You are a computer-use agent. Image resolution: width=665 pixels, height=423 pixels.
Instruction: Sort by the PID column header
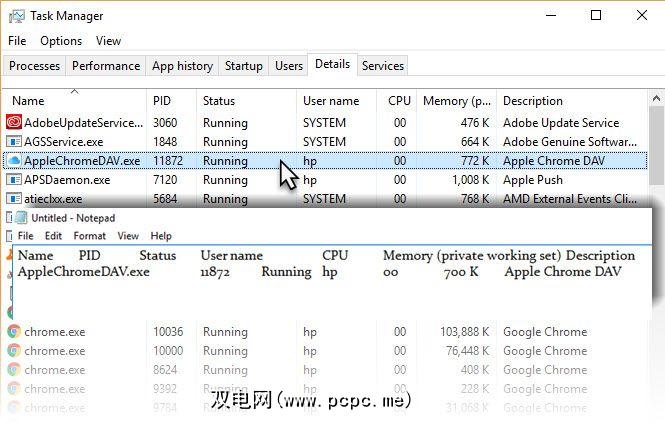162,101
